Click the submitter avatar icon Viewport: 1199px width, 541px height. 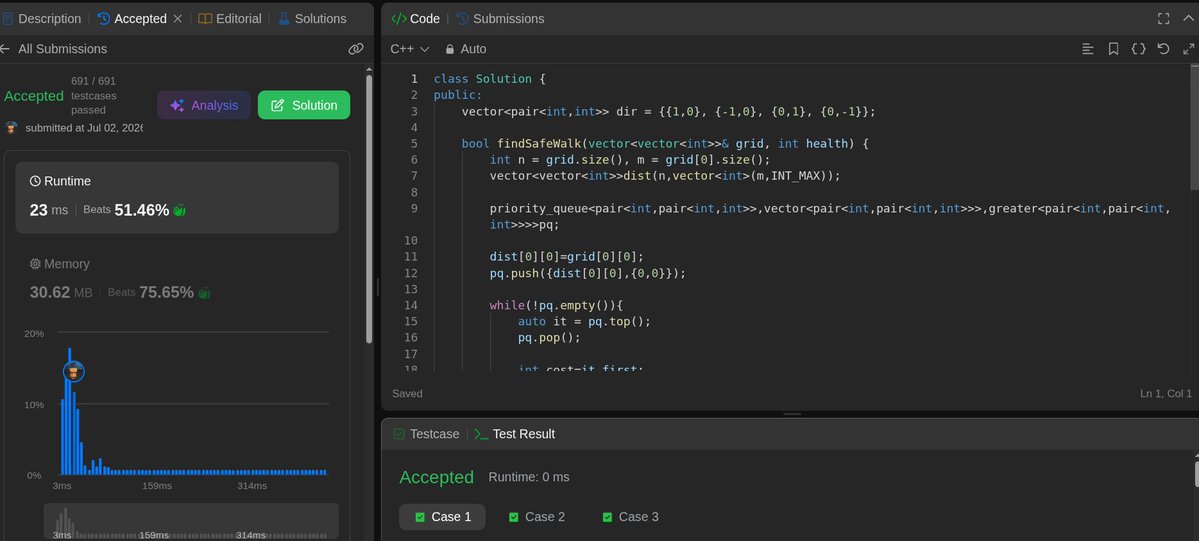(11, 128)
